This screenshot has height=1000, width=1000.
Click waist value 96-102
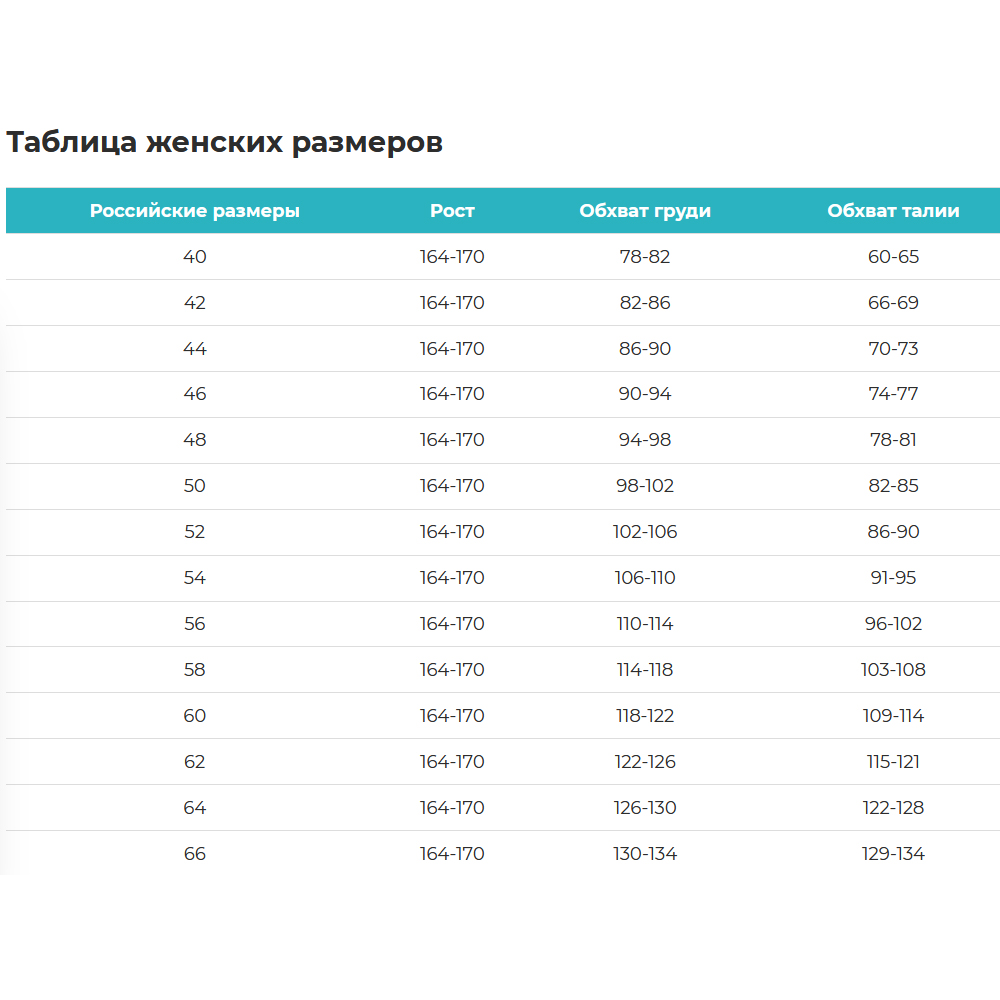(893, 624)
